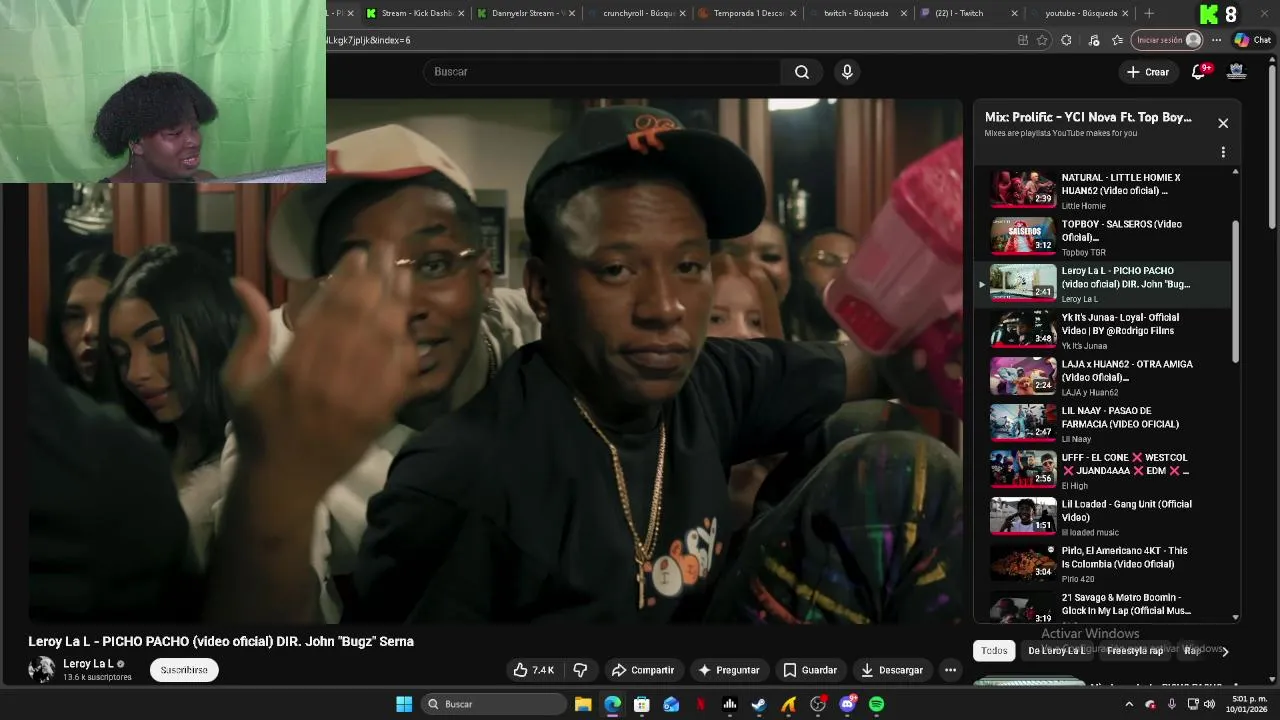The image size is (1280, 720).
Task: Switch to twitch - Búsqueda tab
Action: [858, 13]
